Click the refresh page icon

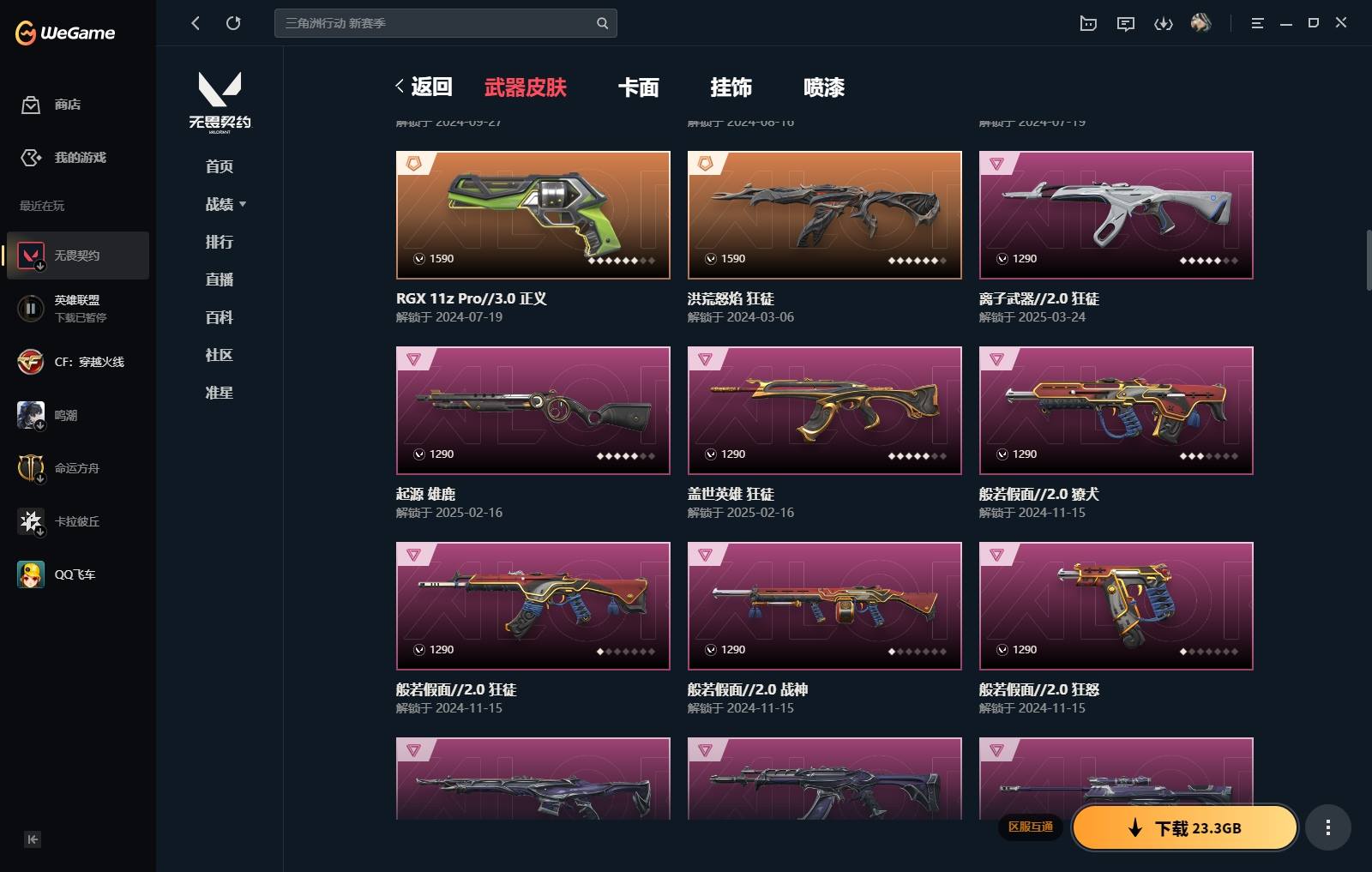[233, 23]
